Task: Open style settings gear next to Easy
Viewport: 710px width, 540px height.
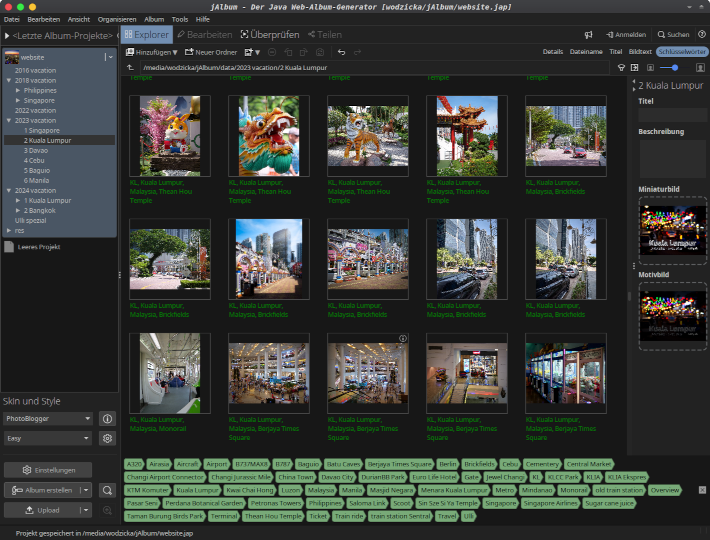Action: click(107, 438)
